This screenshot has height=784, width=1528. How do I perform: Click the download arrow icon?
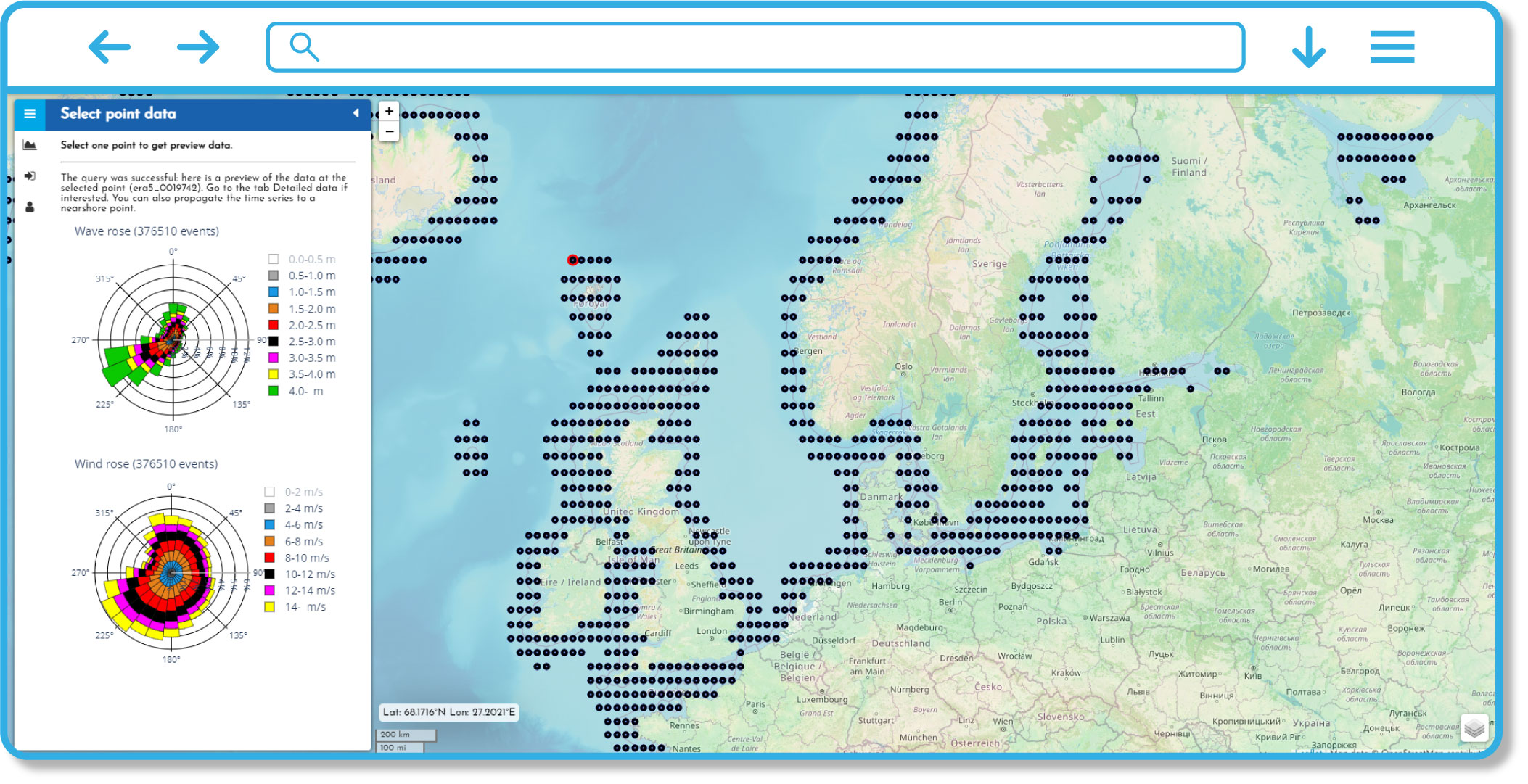1309,47
